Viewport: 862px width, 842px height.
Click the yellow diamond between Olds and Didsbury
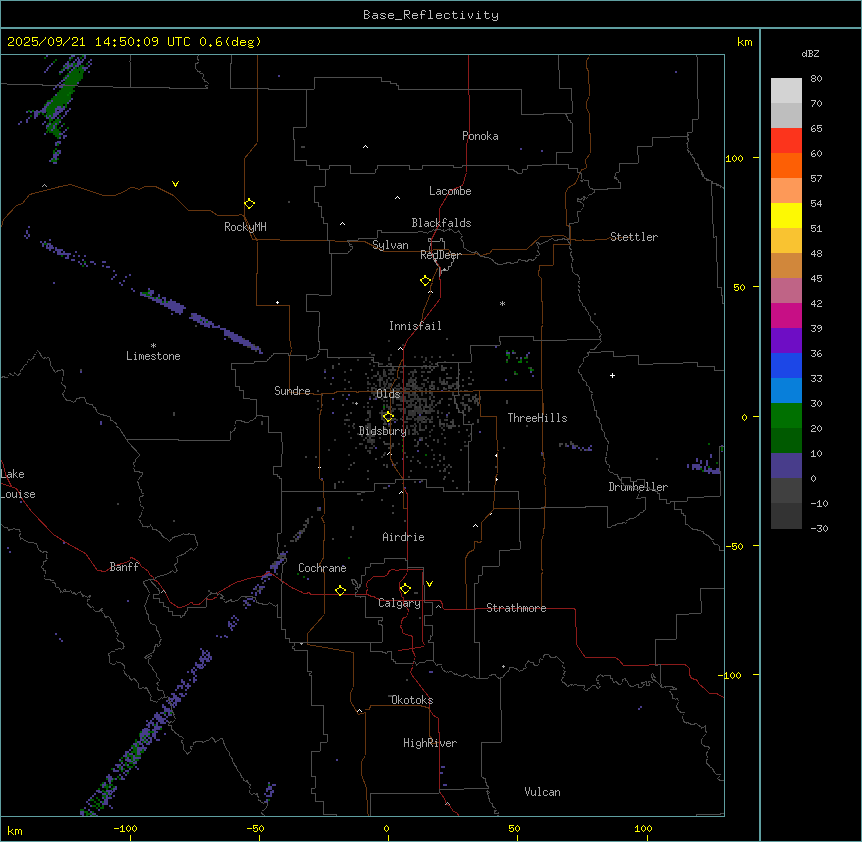[388, 416]
